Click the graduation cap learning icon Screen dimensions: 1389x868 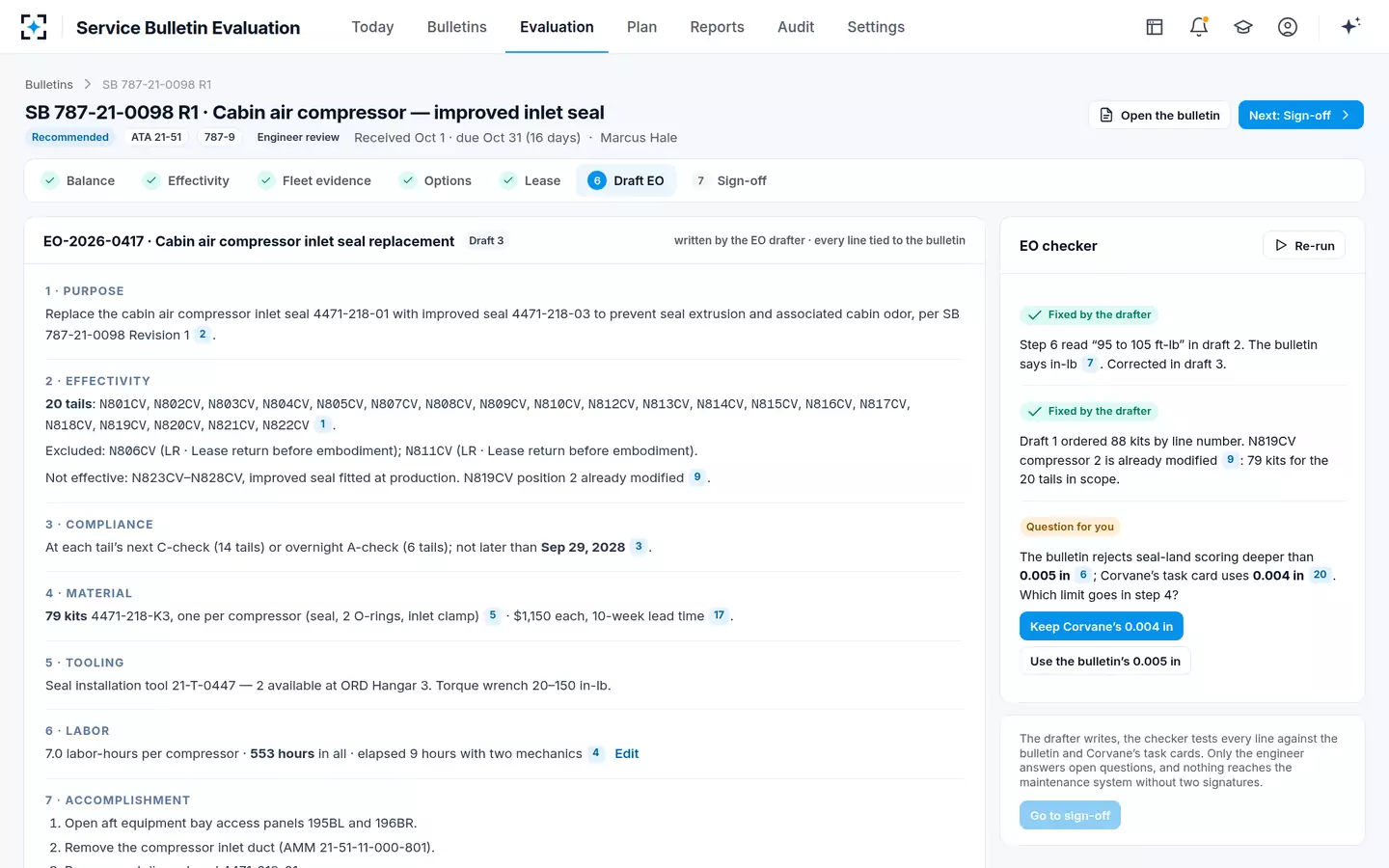tap(1243, 27)
